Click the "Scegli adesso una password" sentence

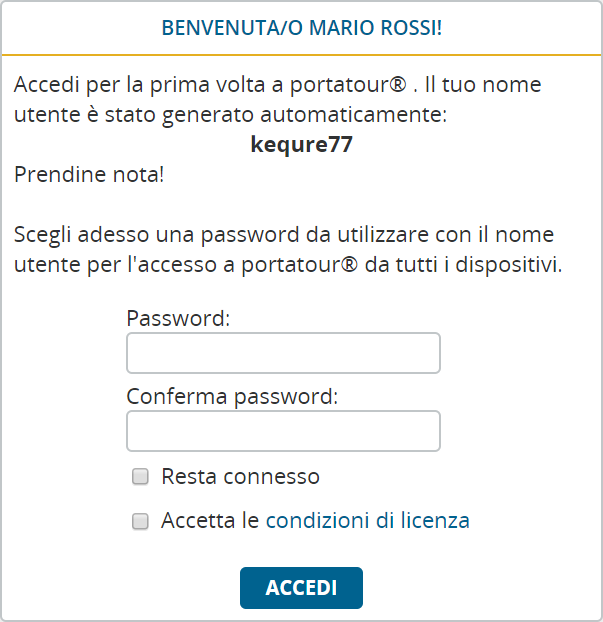click(200, 235)
